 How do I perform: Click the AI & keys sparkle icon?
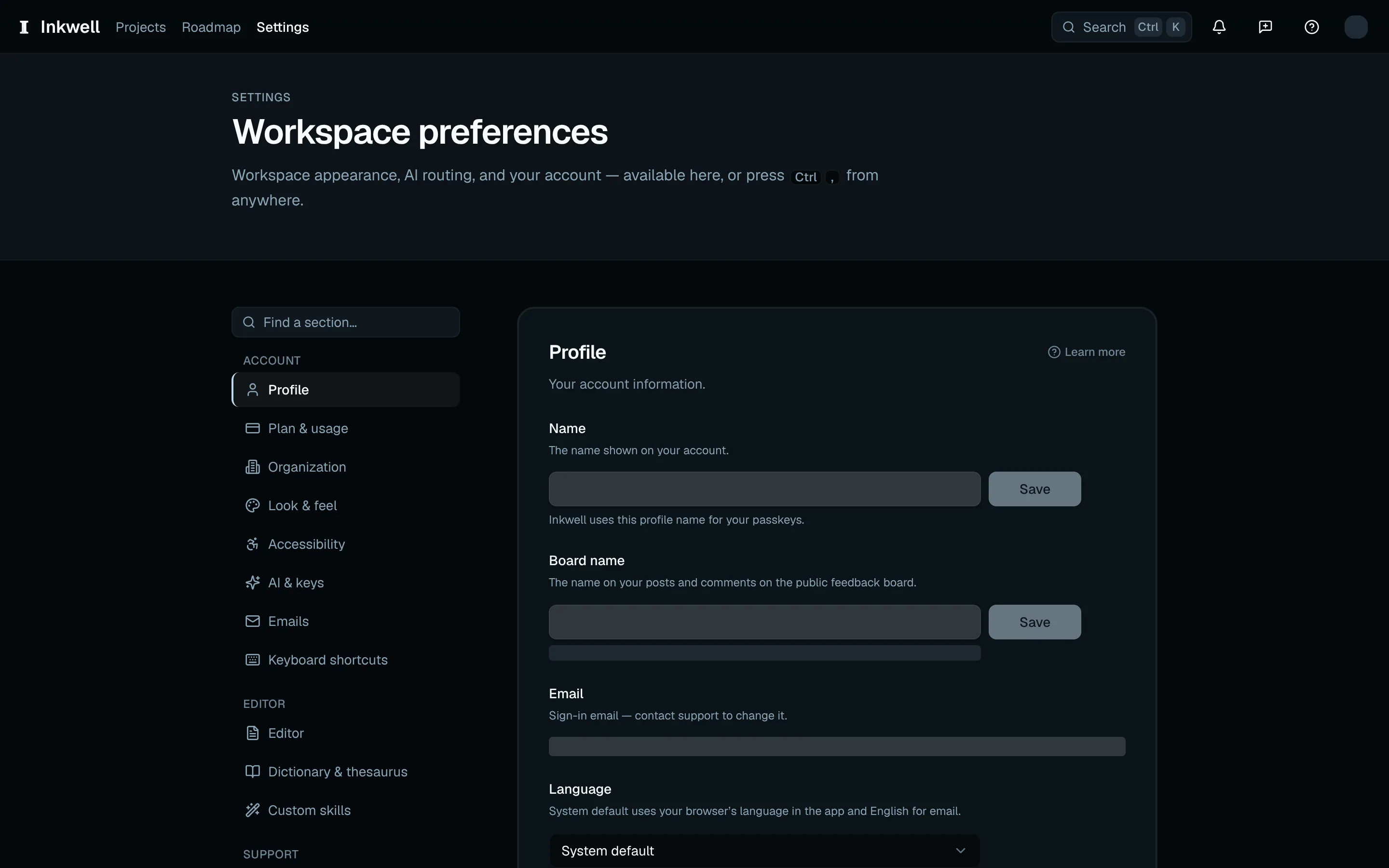(253, 583)
